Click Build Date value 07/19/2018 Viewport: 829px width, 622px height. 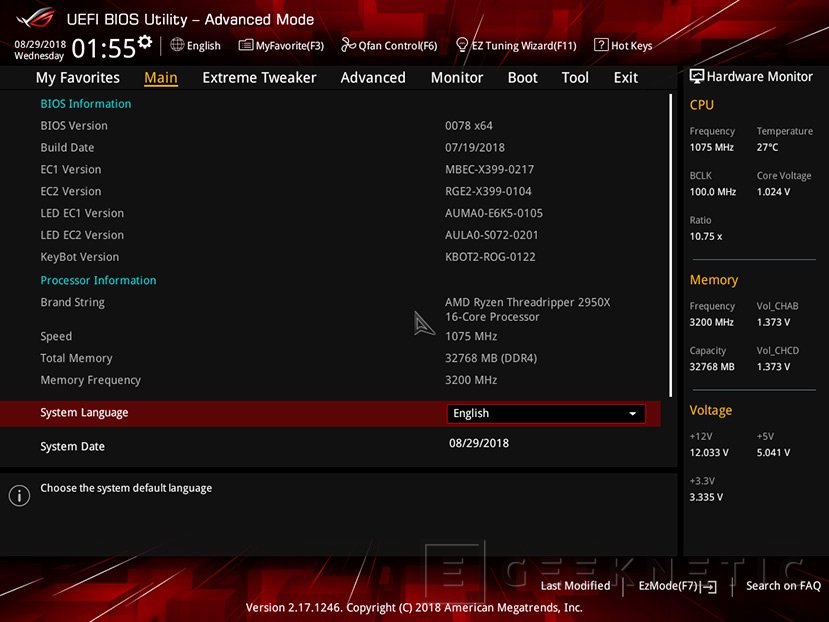pos(475,148)
